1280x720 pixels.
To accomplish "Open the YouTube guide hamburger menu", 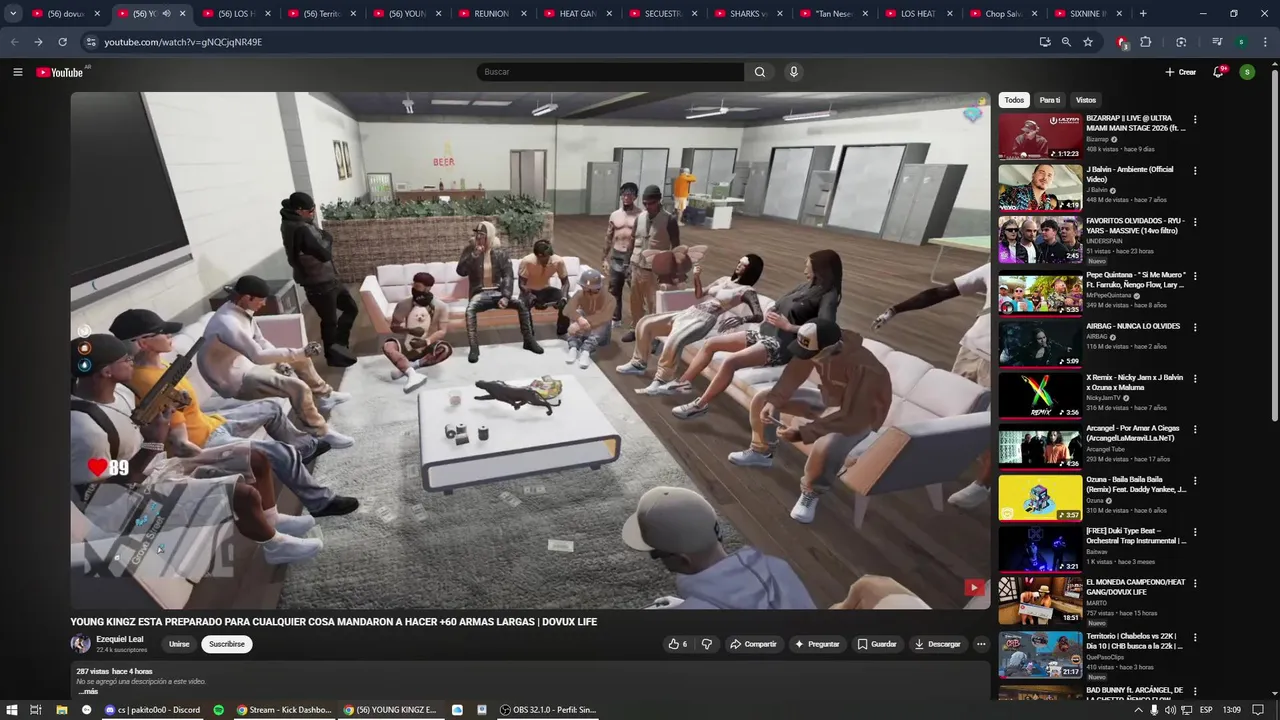I will tap(17, 72).
